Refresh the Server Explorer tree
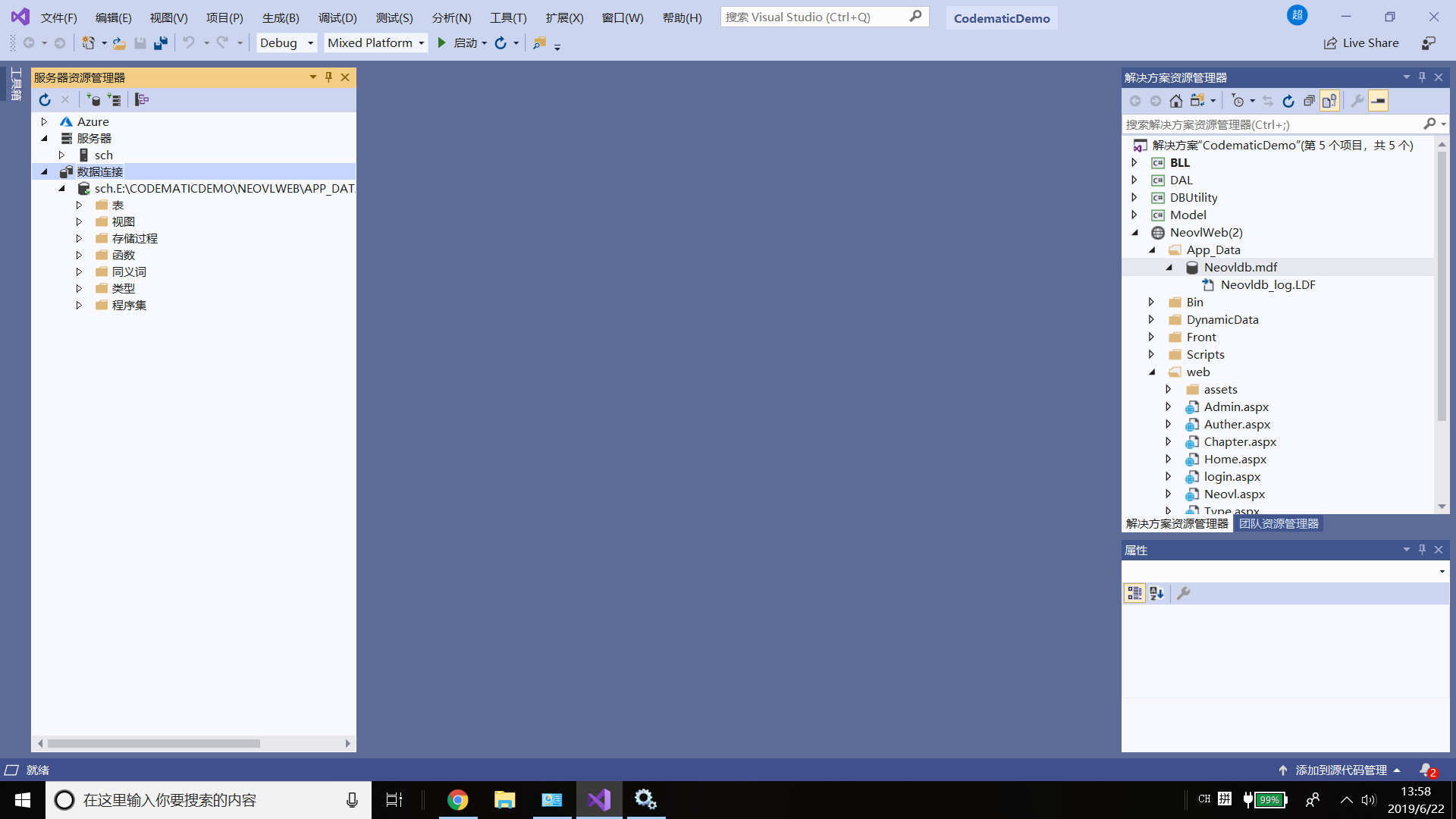The height and width of the screenshot is (819, 1456). coord(45,99)
